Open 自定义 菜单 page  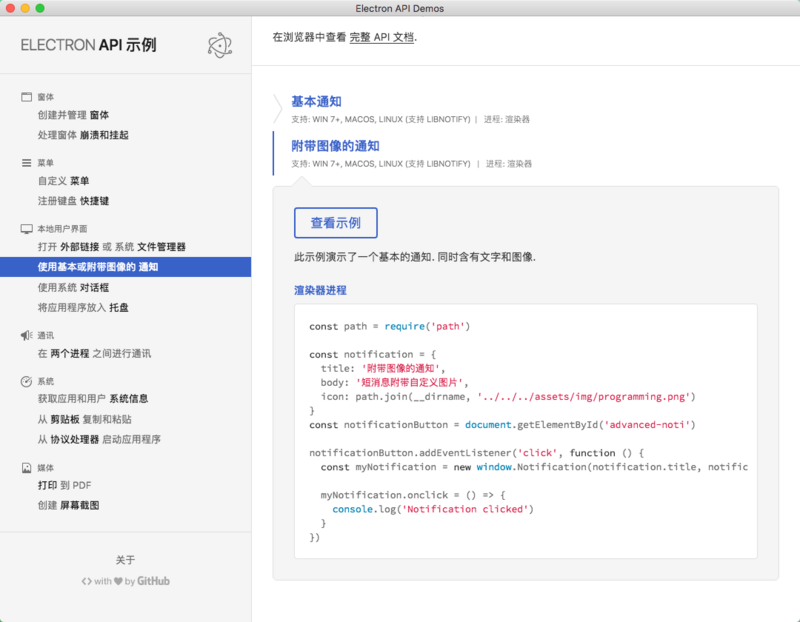click(63, 181)
